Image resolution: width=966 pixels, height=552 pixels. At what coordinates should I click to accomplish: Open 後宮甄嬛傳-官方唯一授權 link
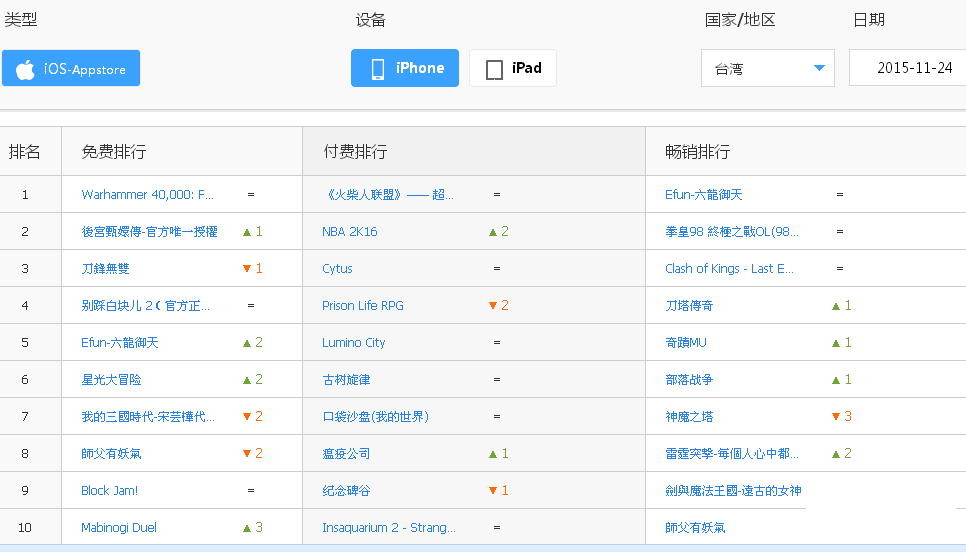pyautogui.click(x=149, y=232)
